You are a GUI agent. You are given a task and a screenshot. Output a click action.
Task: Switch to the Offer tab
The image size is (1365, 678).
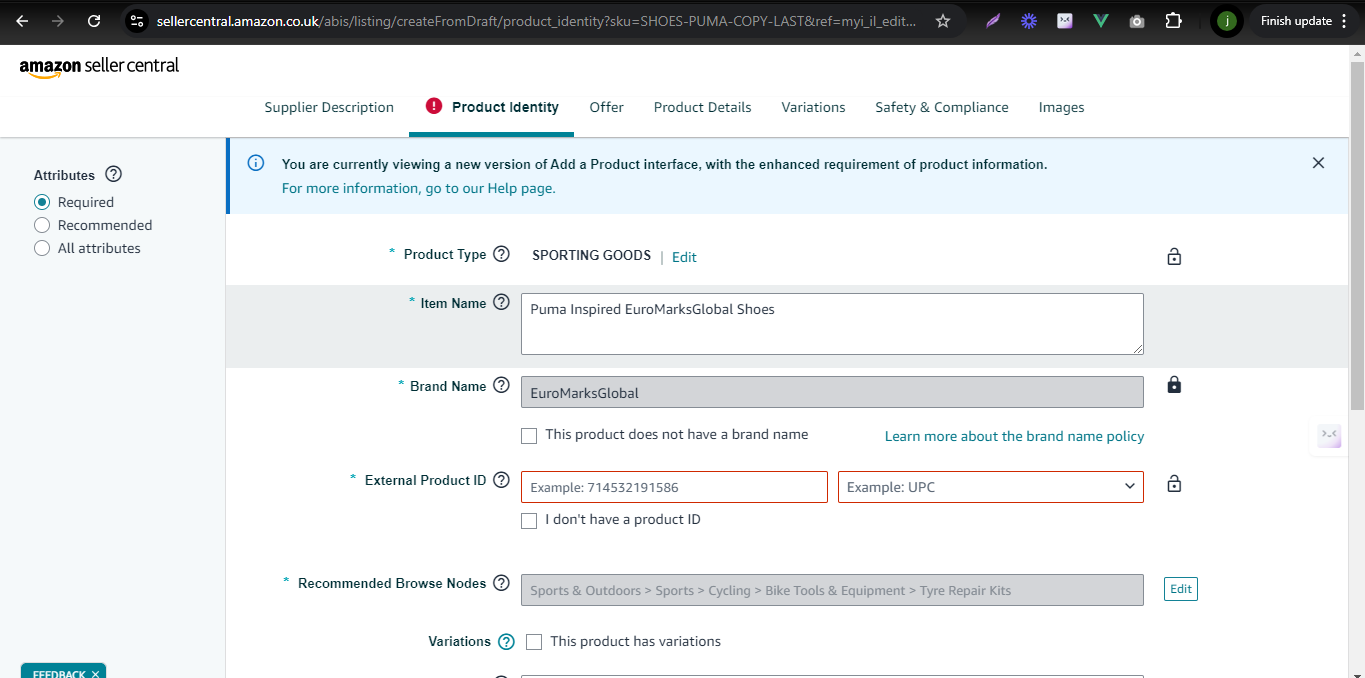(606, 107)
